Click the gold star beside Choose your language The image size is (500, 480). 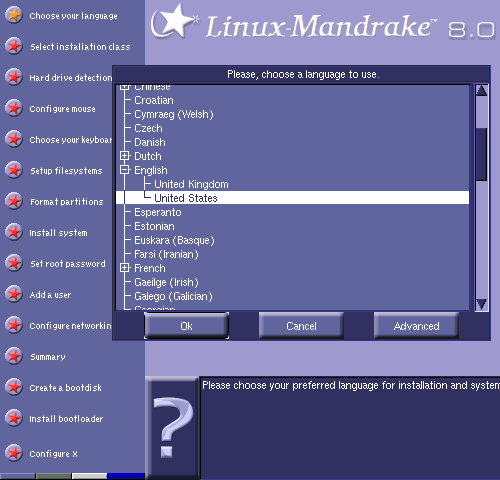[14, 15]
